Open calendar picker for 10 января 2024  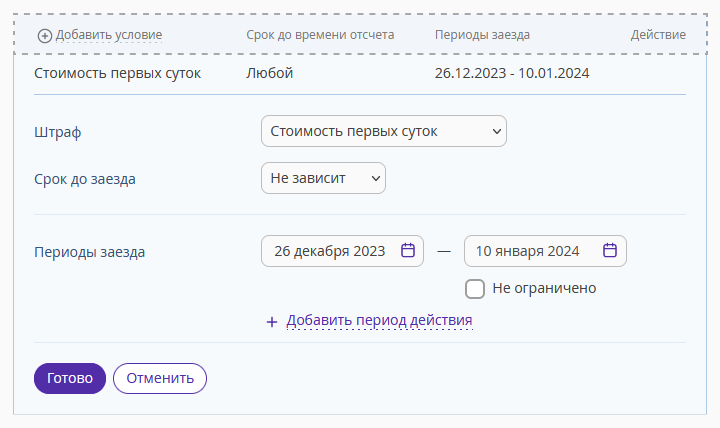[x=610, y=250]
